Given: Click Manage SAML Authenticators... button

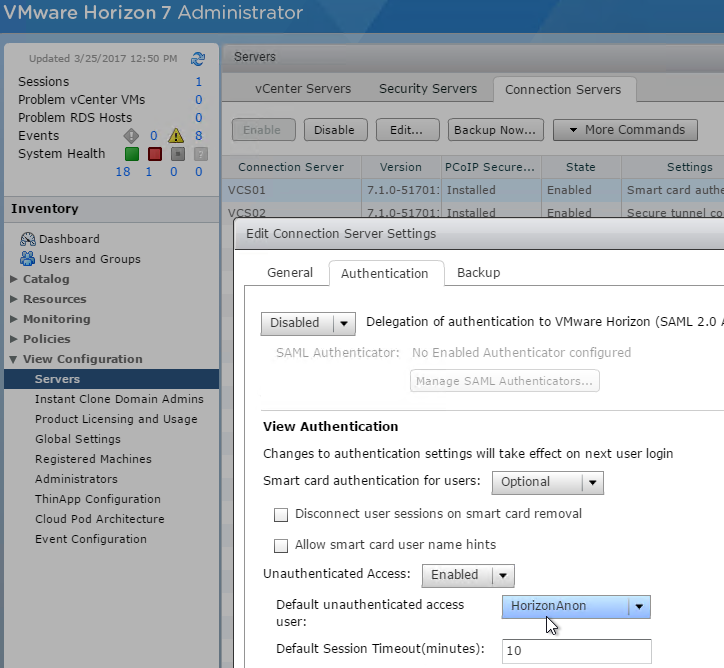Looking at the screenshot, I should (x=504, y=381).
